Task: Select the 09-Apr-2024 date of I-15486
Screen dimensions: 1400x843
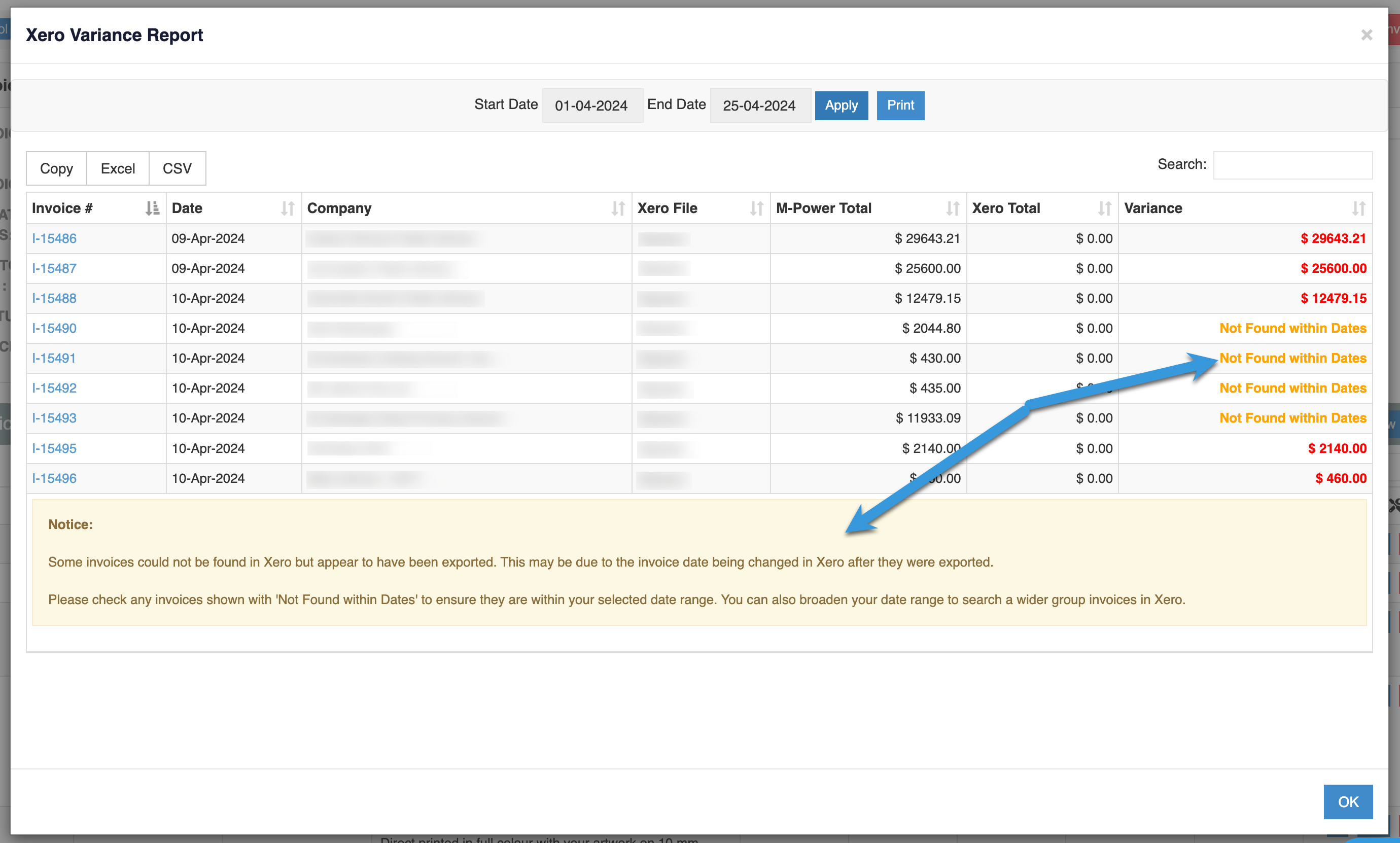Action: [208, 238]
